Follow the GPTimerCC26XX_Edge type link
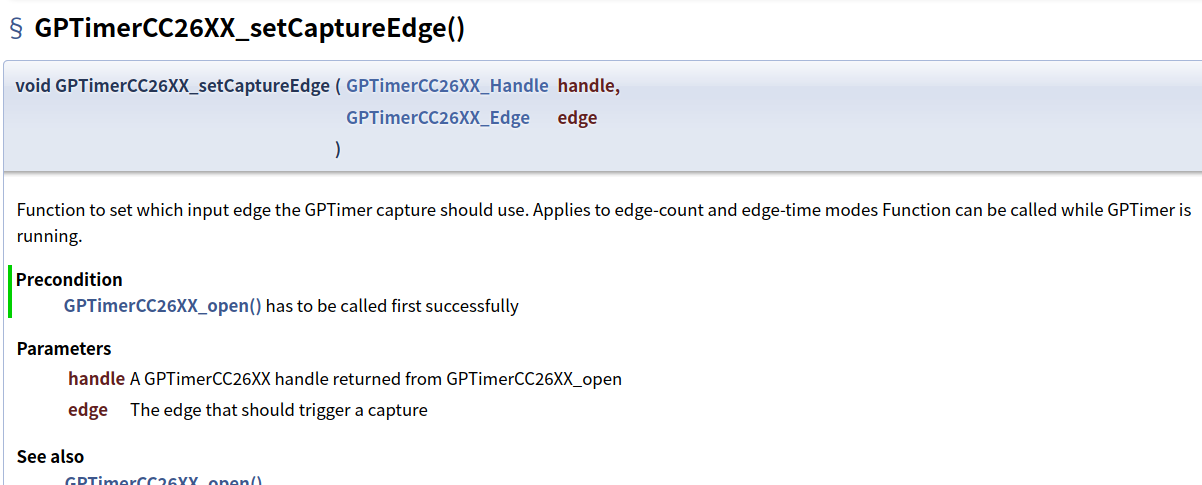Viewport: 1202px width, 485px height. [x=438, y=118]
